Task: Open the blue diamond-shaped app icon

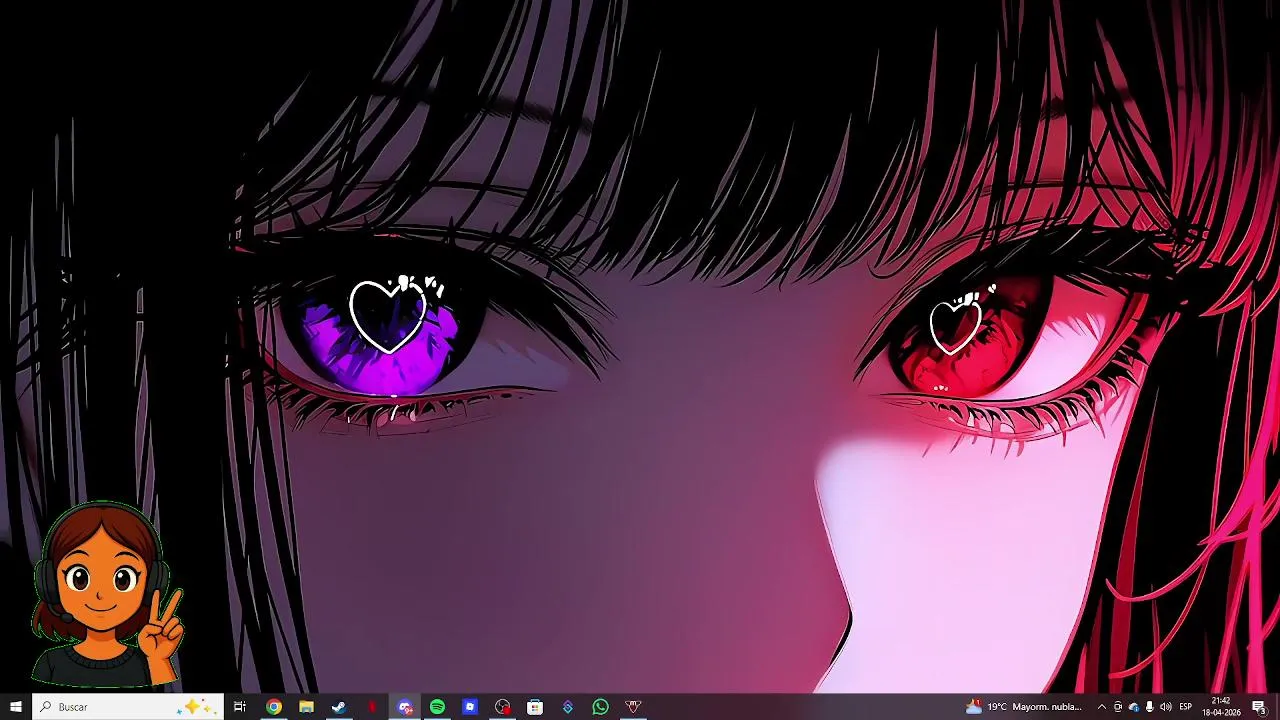Action: coord(568,707)
